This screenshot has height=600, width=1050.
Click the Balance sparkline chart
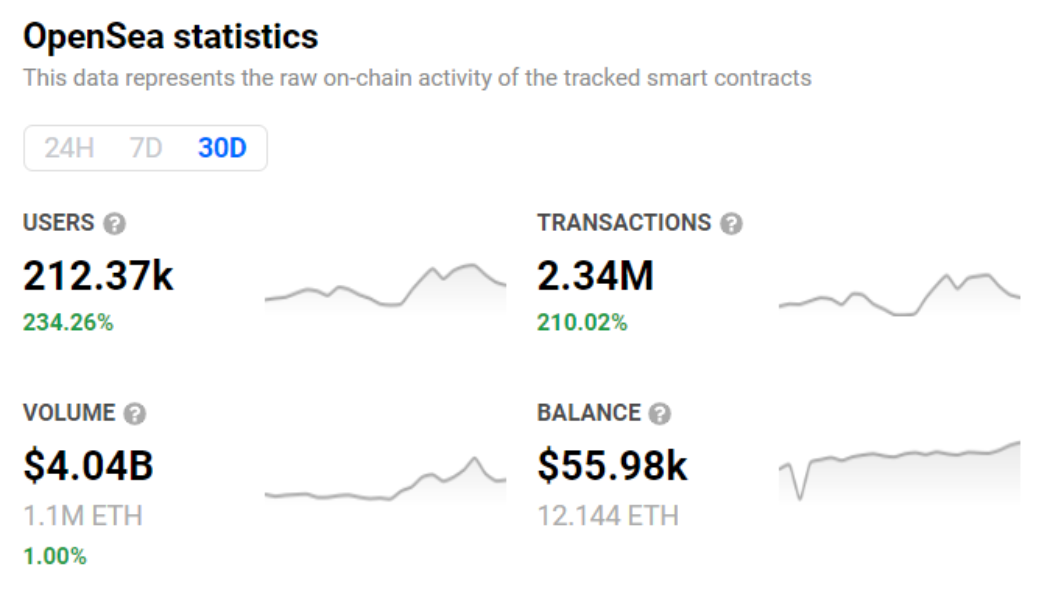[899, 468]
